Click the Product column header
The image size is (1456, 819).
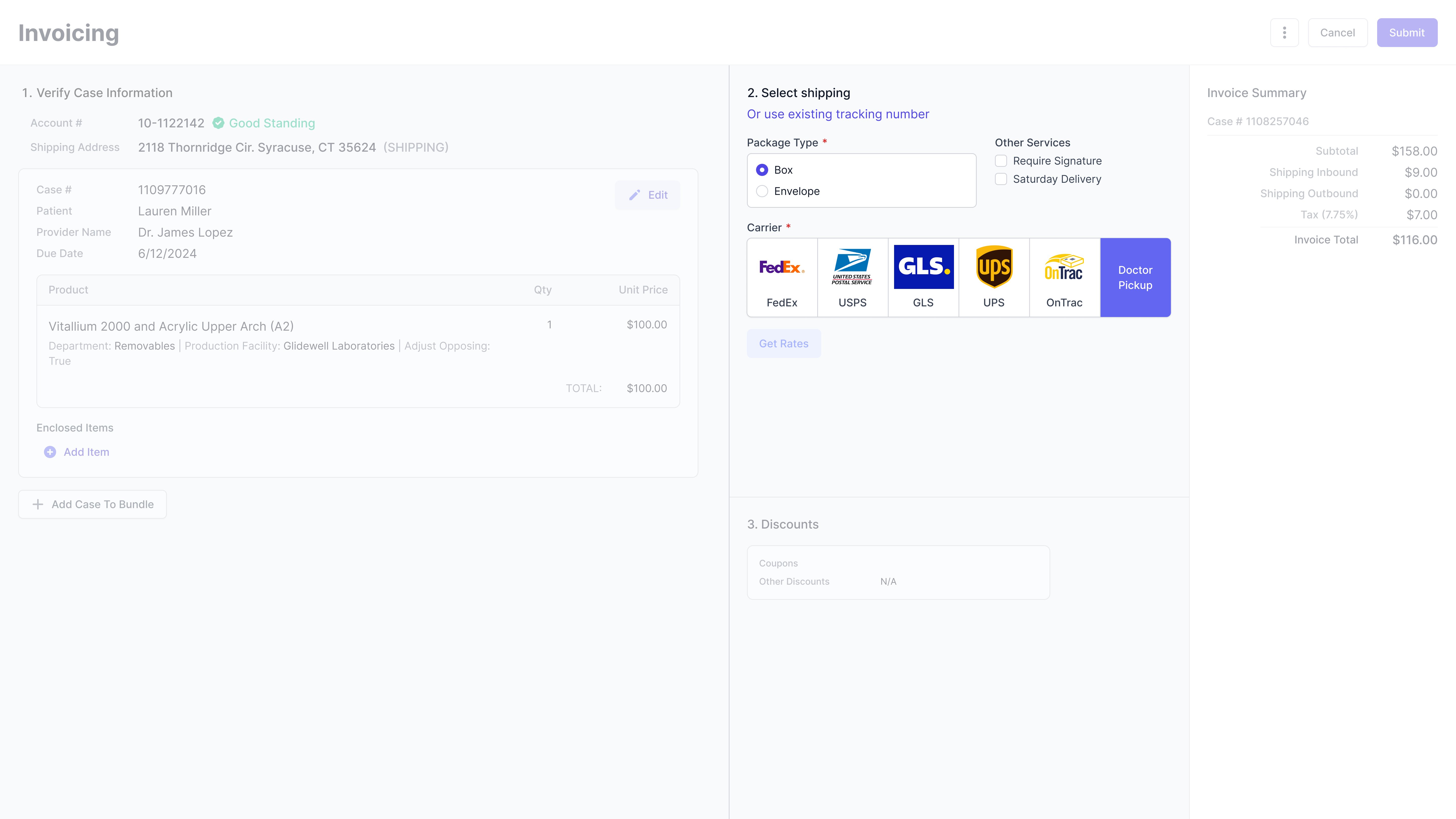(69, 290)
